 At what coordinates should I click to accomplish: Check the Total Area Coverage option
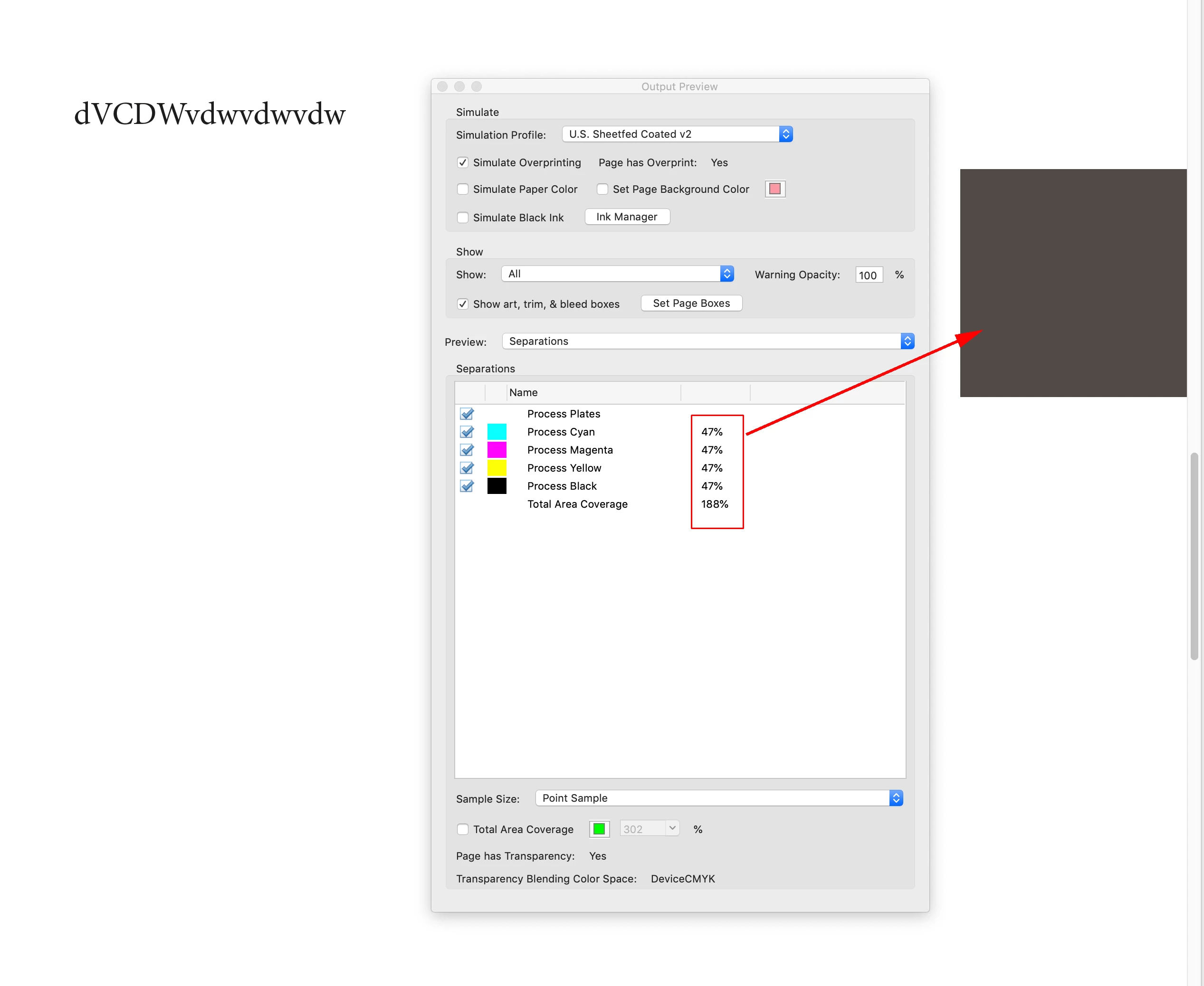pos(463,829)
